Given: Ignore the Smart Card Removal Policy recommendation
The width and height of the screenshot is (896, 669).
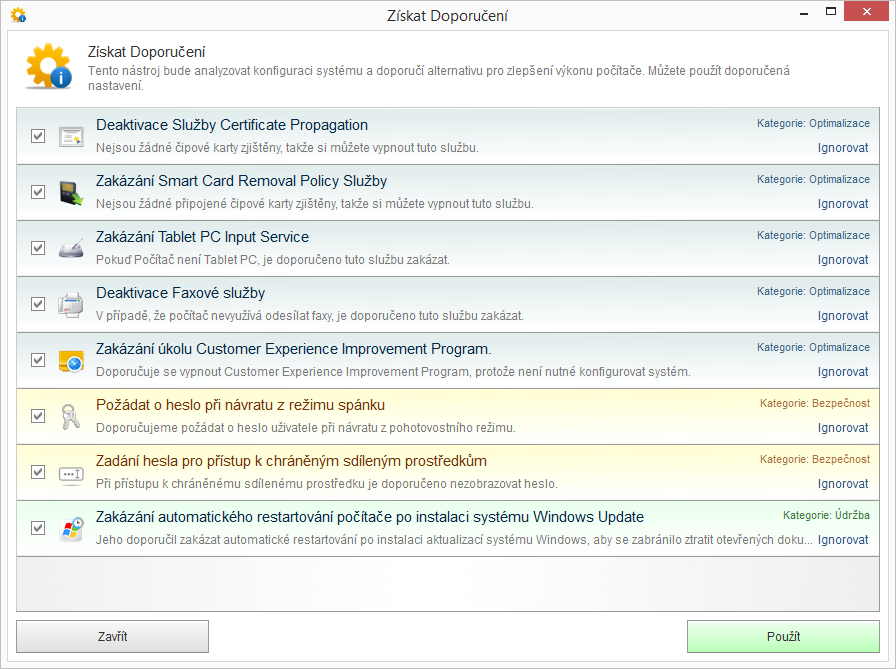Looking at the screenshot, I should pos(843,204).
